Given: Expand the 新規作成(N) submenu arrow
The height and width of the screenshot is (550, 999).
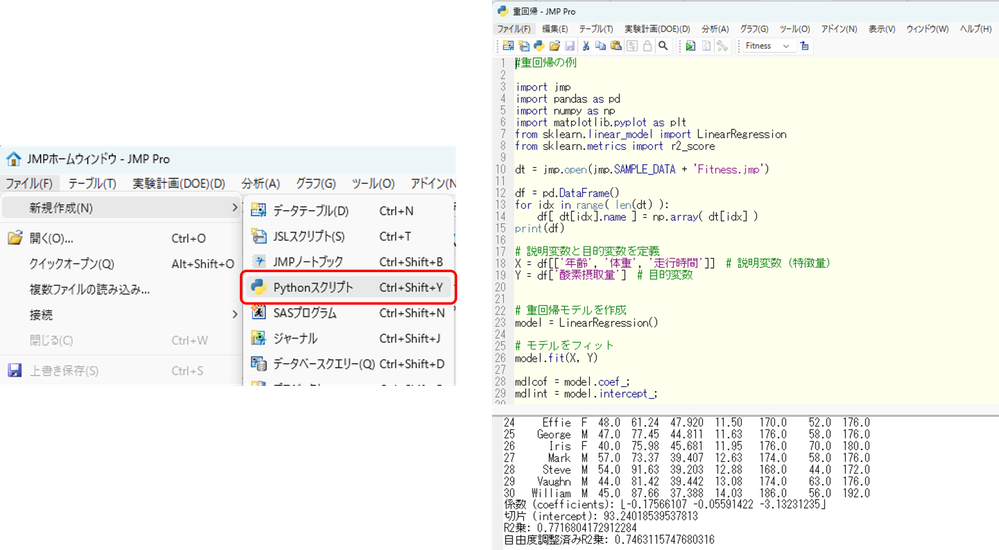Looking at the screenshot, I should click(x=234, y=208).
